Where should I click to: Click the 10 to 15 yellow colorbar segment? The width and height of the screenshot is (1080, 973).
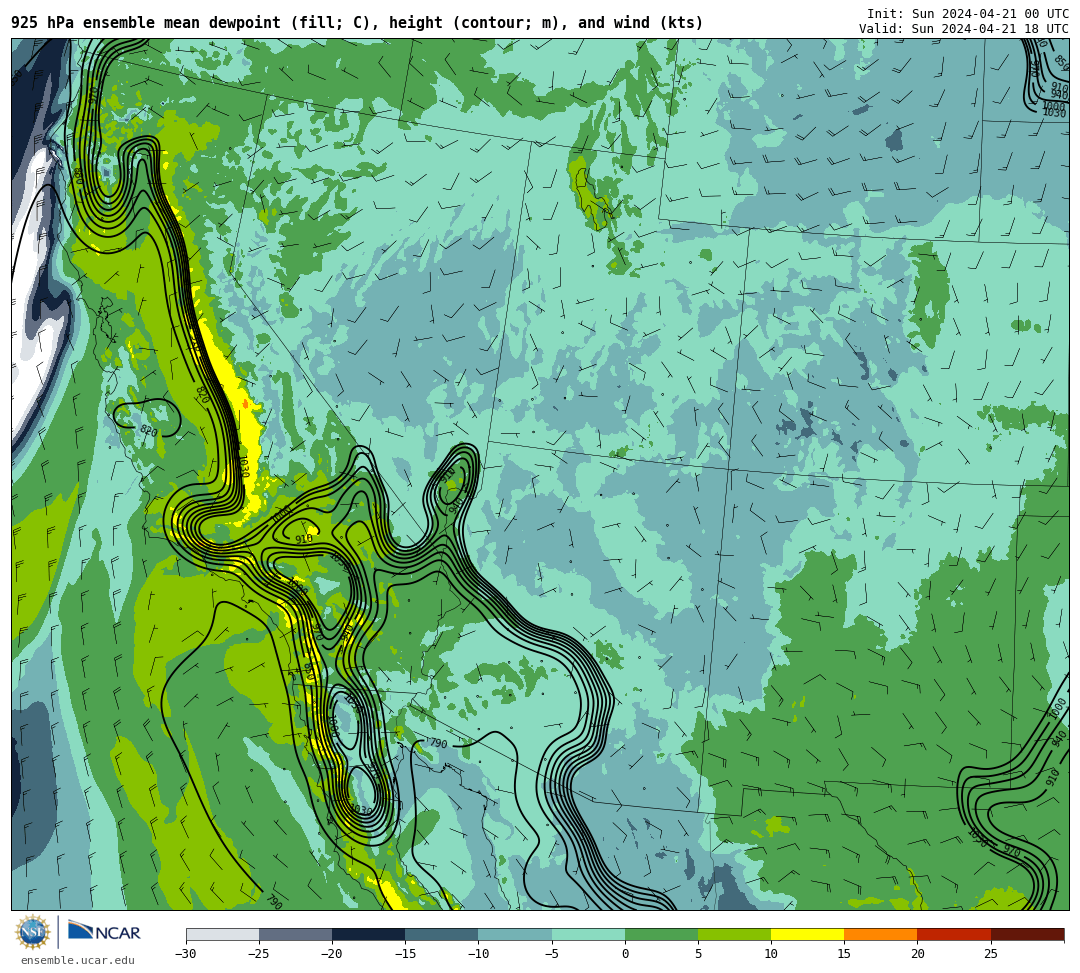click(808, 934)
